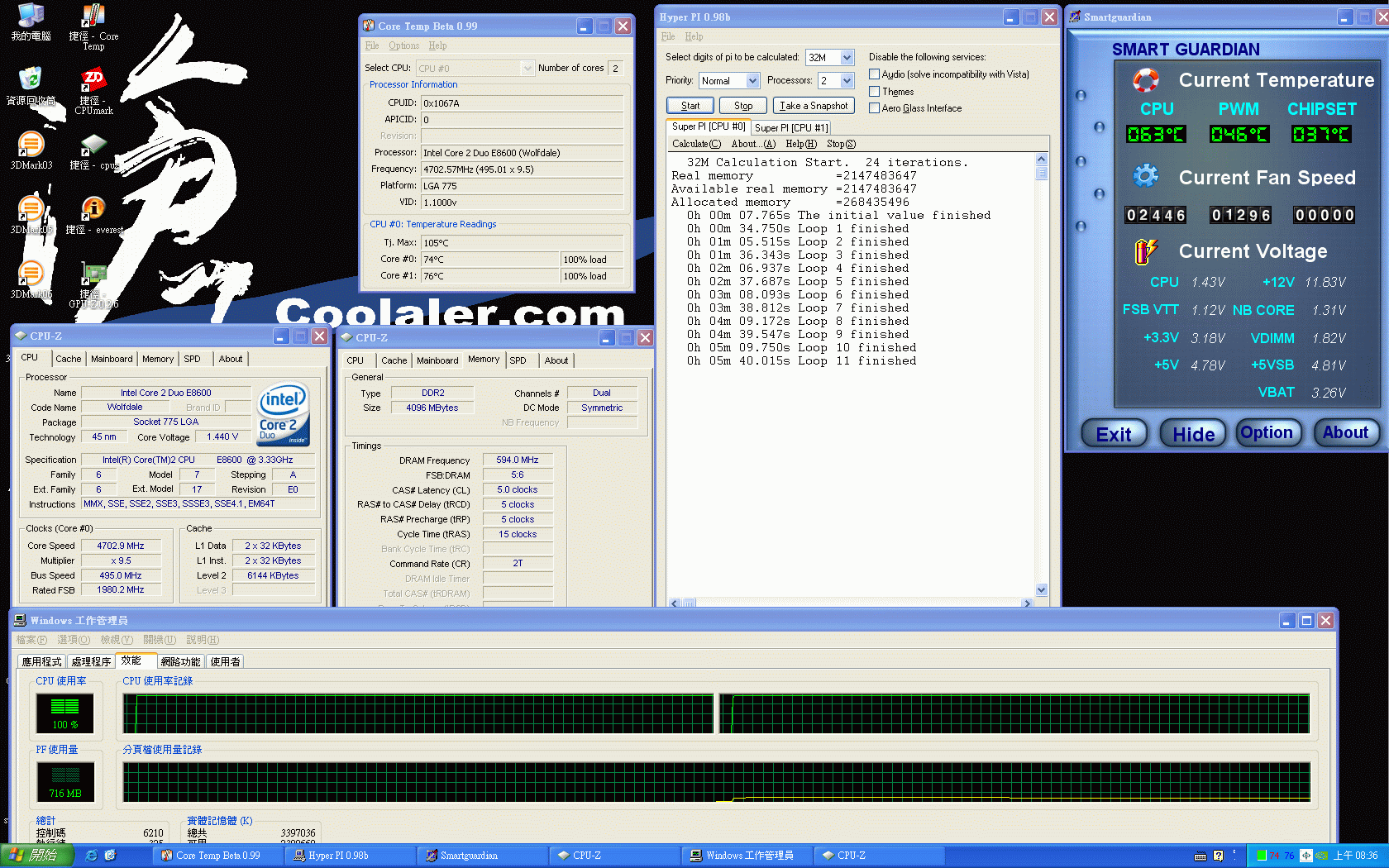Viewport: 1389px width, 868px height.
Task: Click the voltage lightning icon in Smart Guardian
Action: (x=1145, y=250)
